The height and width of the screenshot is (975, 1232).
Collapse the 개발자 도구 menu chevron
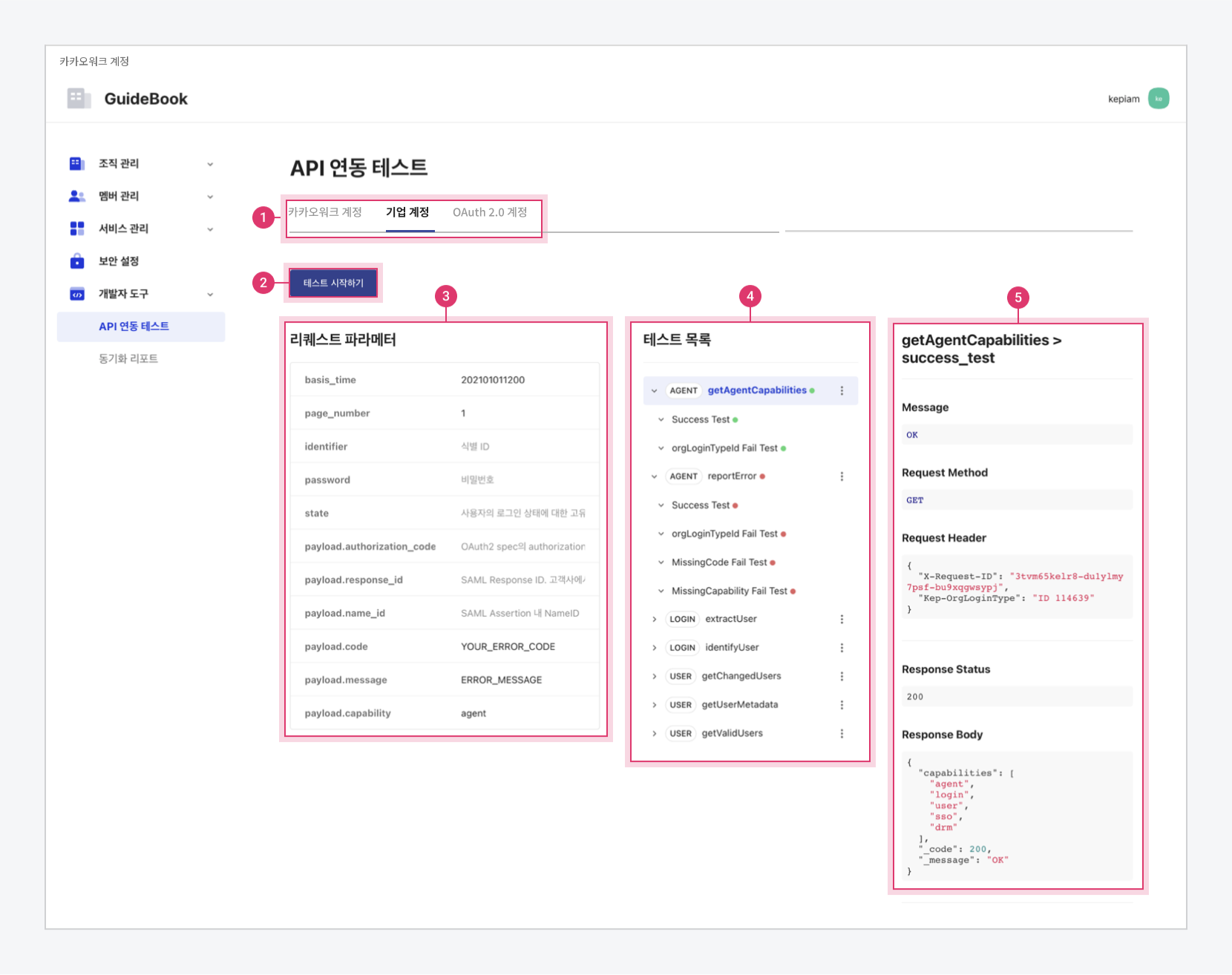point(210,295)
